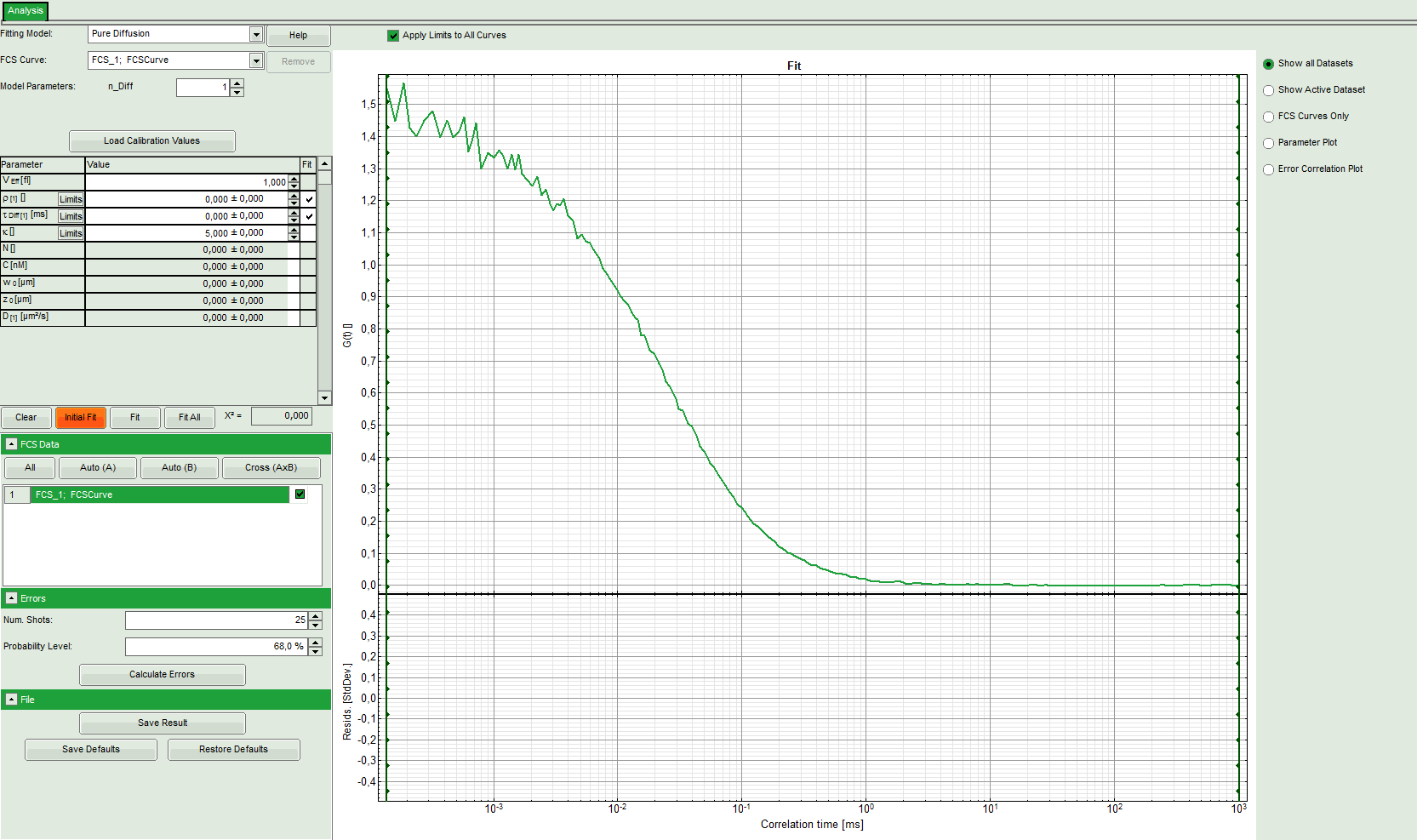The height and width of the screenshot is (840, 1417).
Task: Open Limits for the rho parameter
Action: point(71,199)
